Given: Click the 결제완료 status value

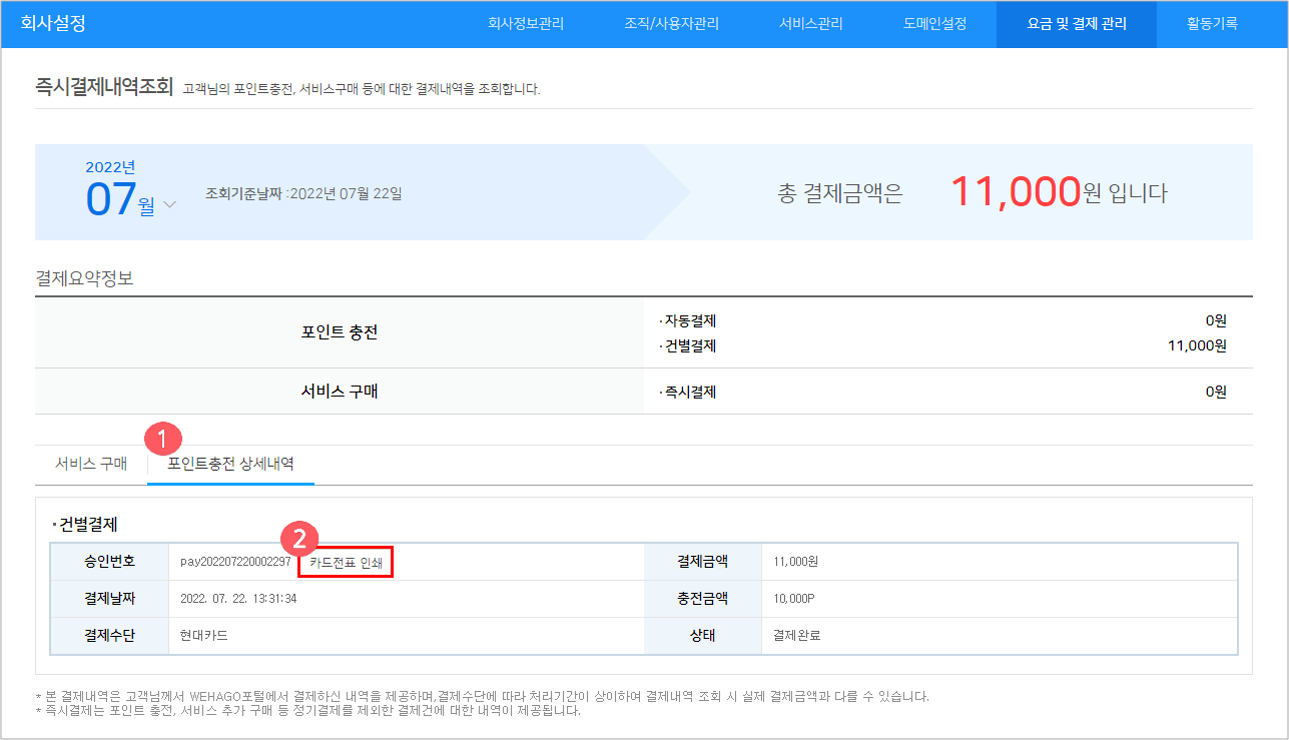Looking at the screenshot, I should (796, 635).
